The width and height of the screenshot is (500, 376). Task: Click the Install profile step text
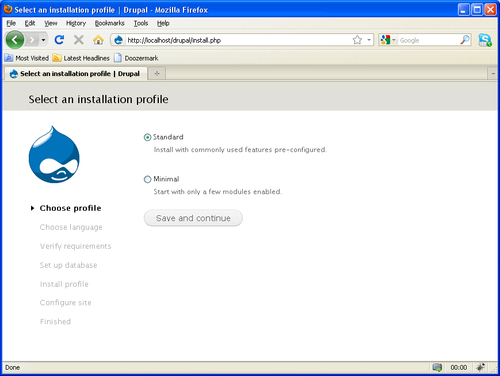pyautogui.click(x=64, y=284)
